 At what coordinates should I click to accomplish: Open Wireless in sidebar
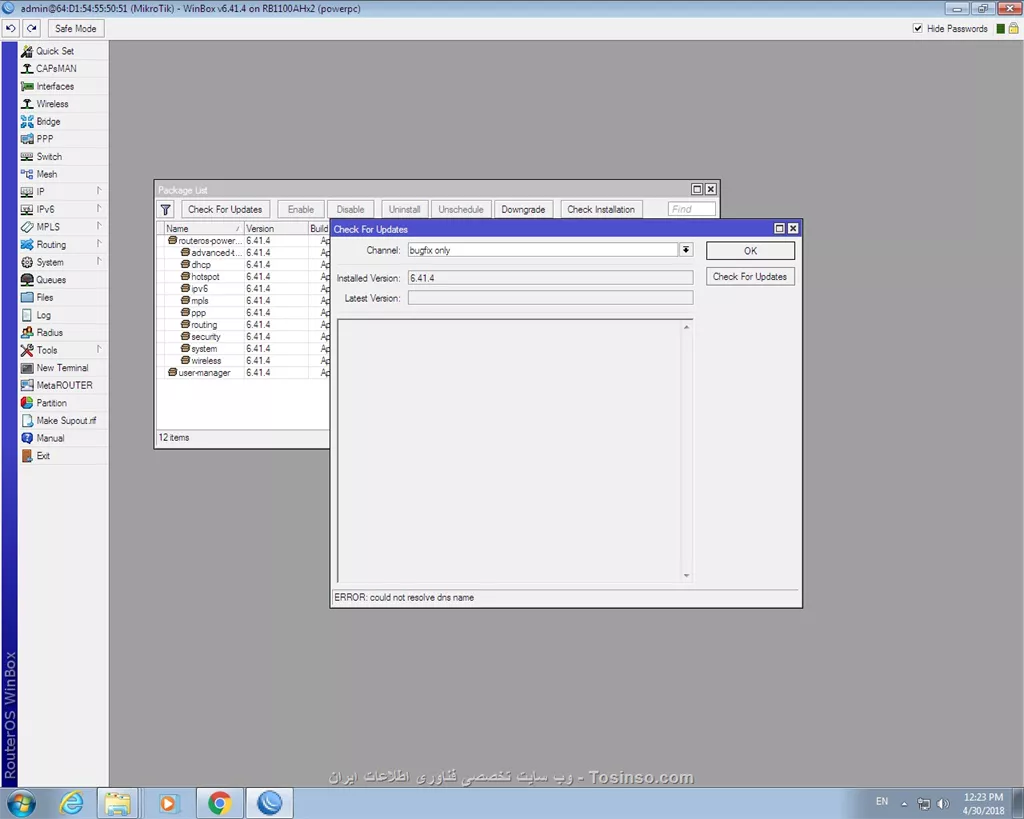[x=63, y=104]
